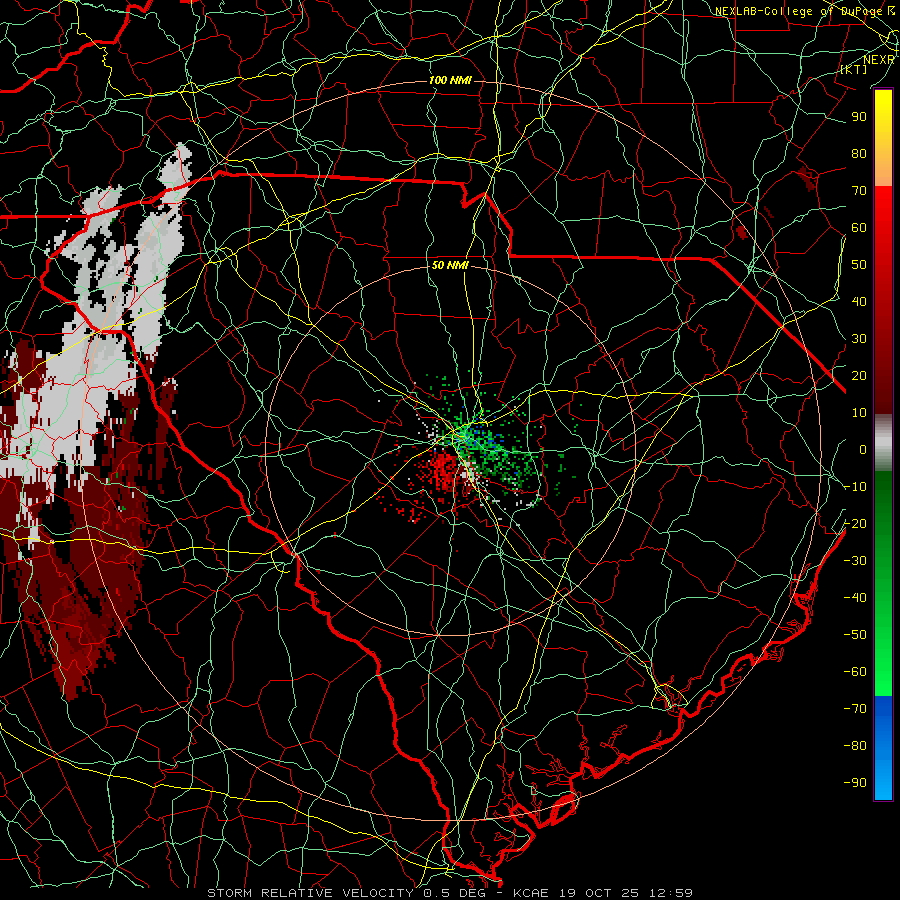The image size is (900, 900).
Task: Select the -10 value on velocity scale
Action: (x=855, y=487)
